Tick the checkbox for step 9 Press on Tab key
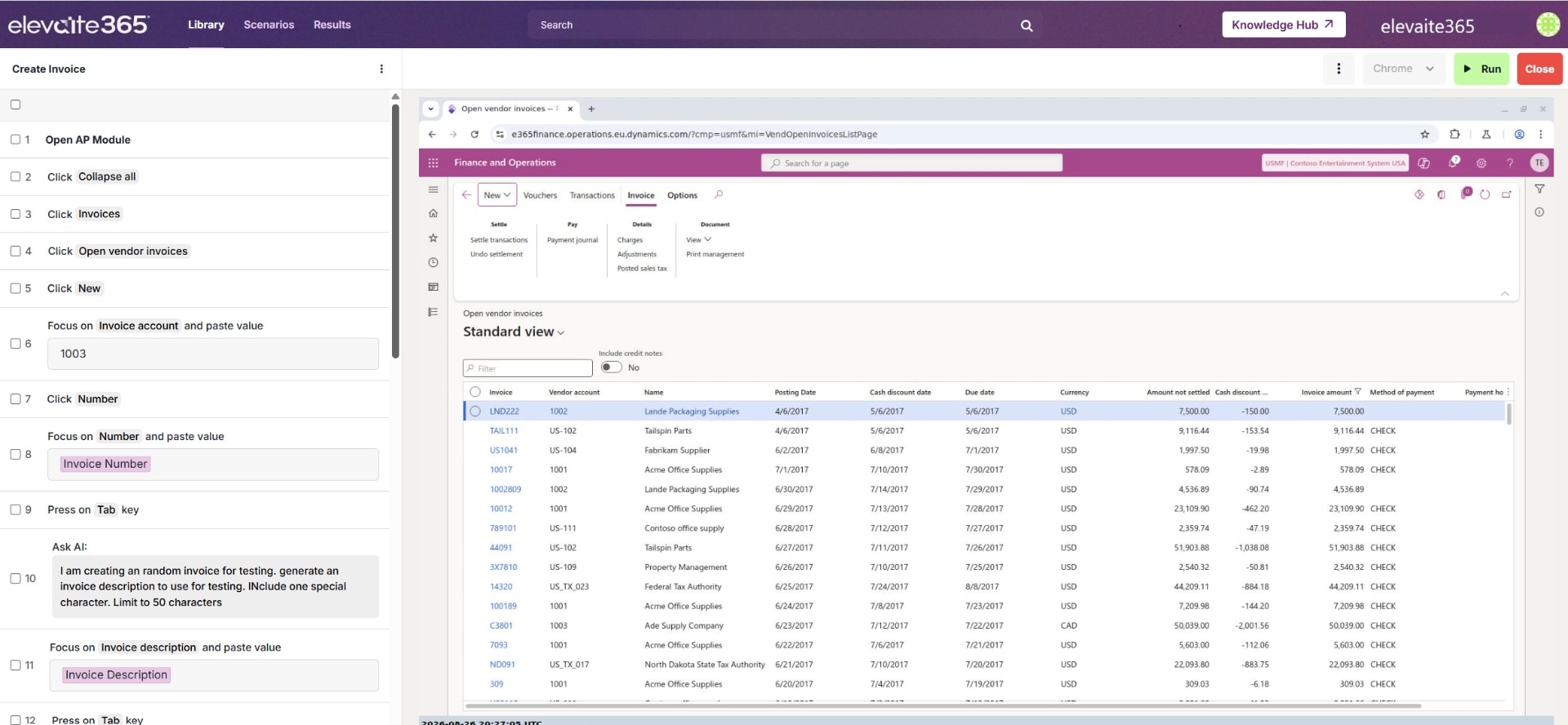 16,509
